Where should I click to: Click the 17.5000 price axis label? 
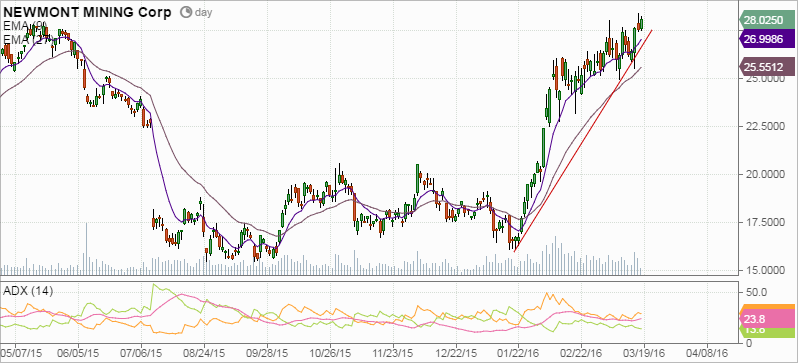[x=764, y=222]
